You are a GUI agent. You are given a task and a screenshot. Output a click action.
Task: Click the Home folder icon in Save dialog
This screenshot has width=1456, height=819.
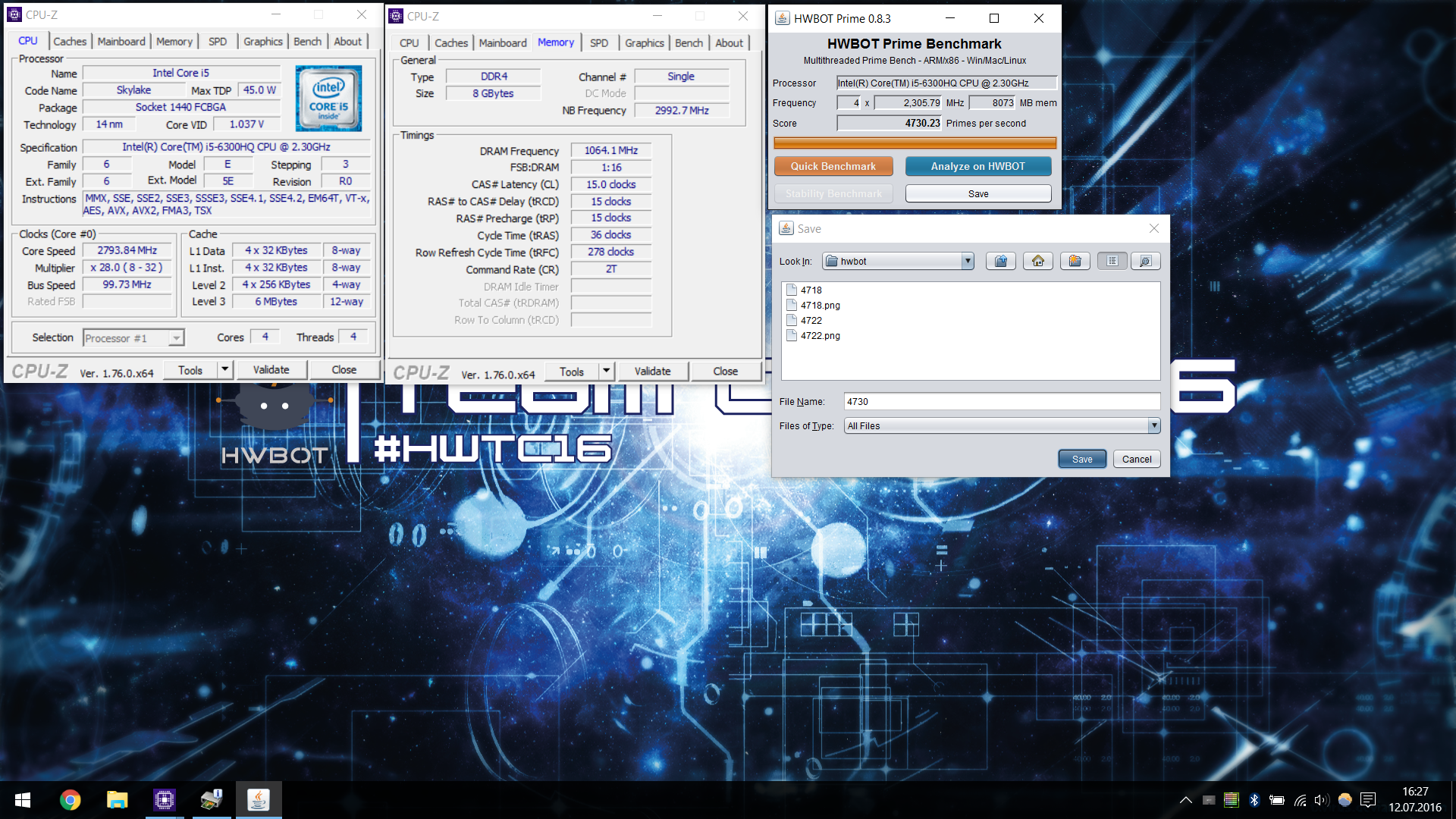1038,261
